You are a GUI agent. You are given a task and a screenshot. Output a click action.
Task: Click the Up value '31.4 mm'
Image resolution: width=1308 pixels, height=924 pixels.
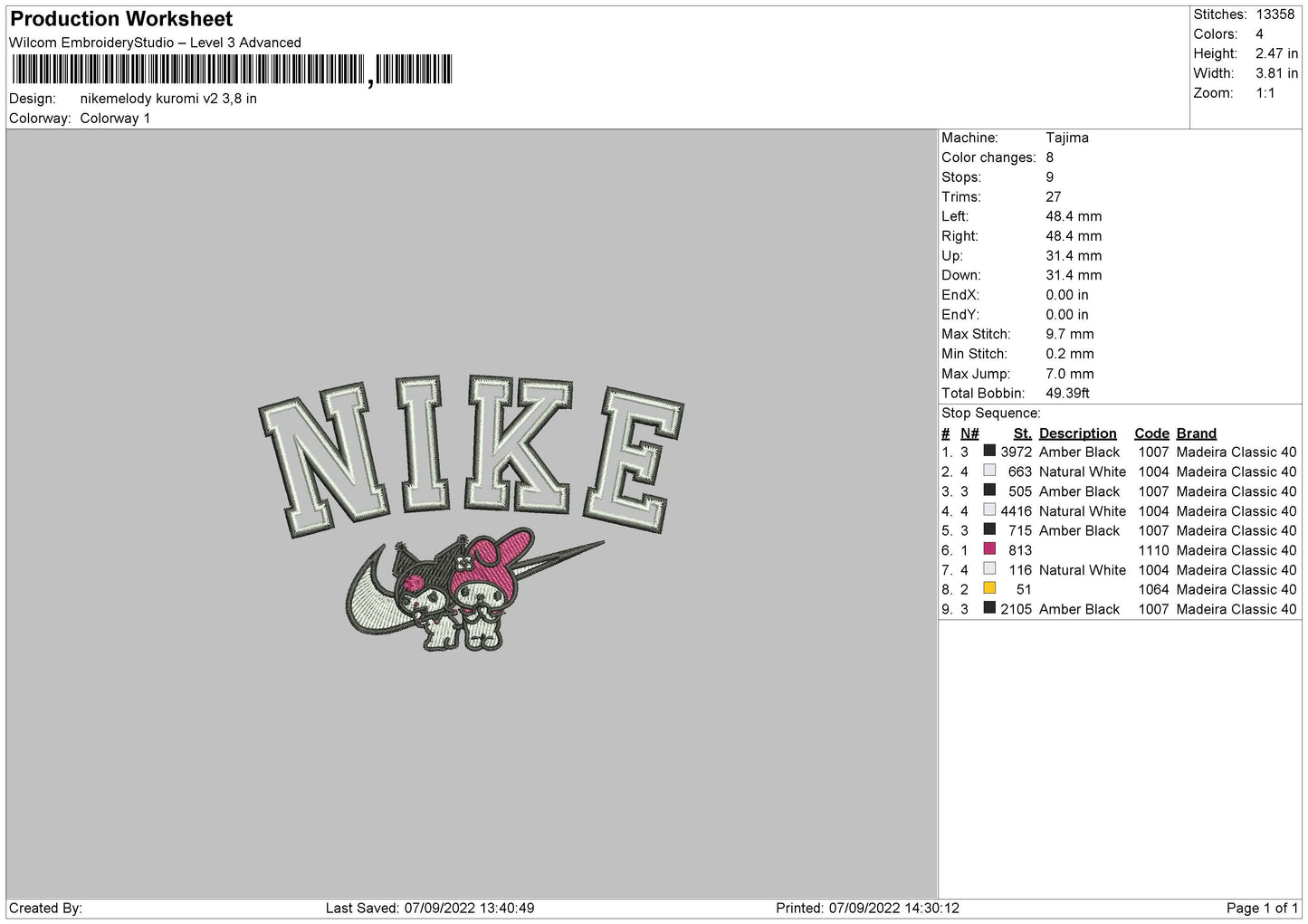[1074, 256]
